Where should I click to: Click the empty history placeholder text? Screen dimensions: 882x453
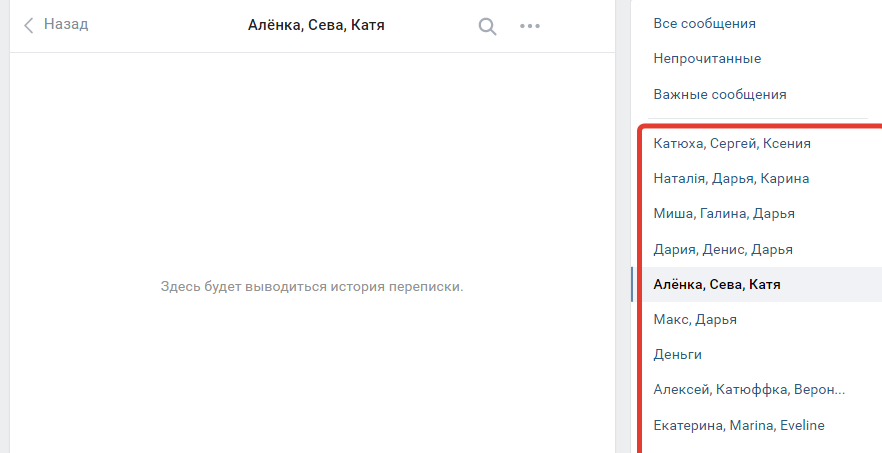pos(312,287)
